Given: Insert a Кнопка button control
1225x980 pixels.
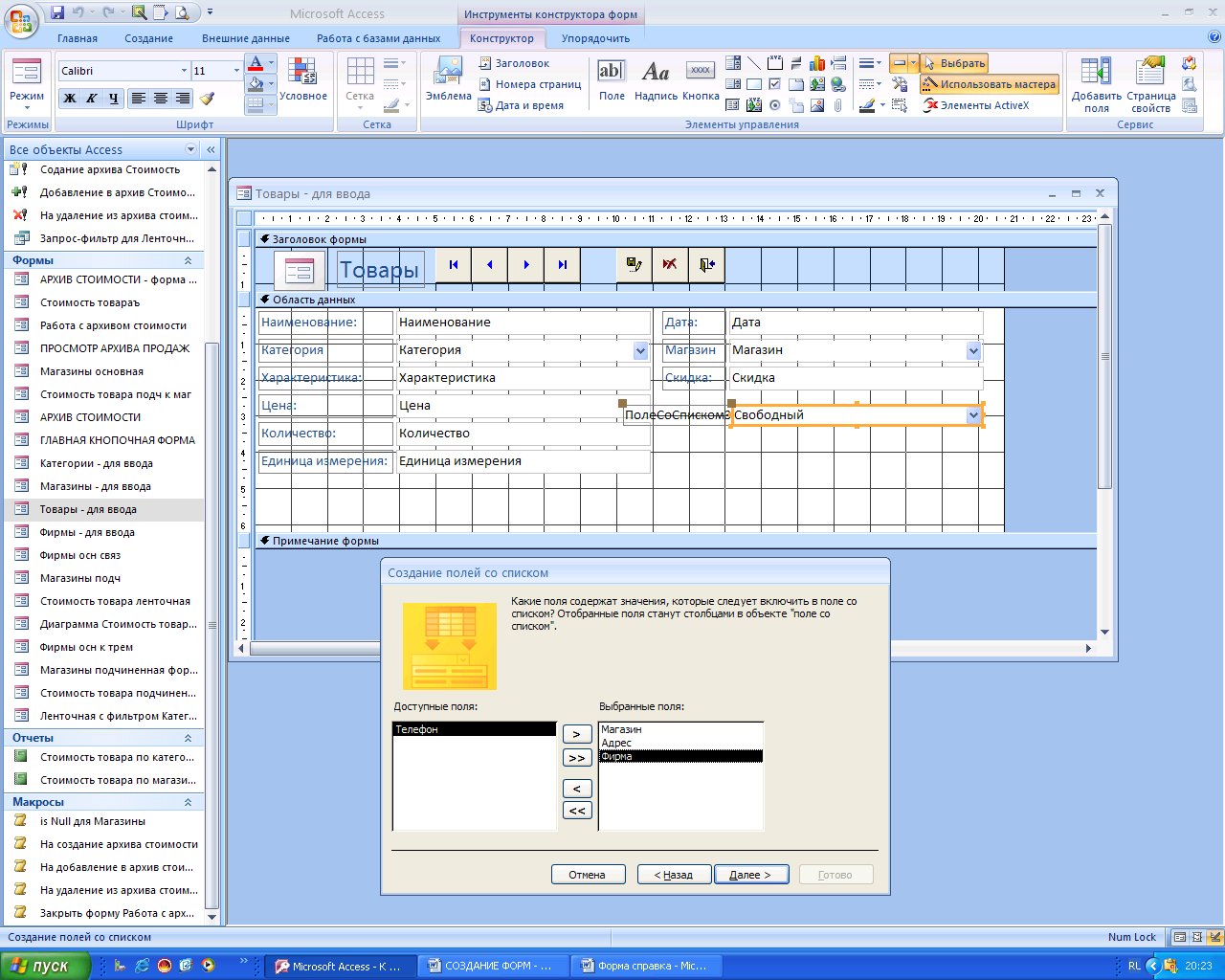Looking at the screenshot, I should [x=701, y=80].
